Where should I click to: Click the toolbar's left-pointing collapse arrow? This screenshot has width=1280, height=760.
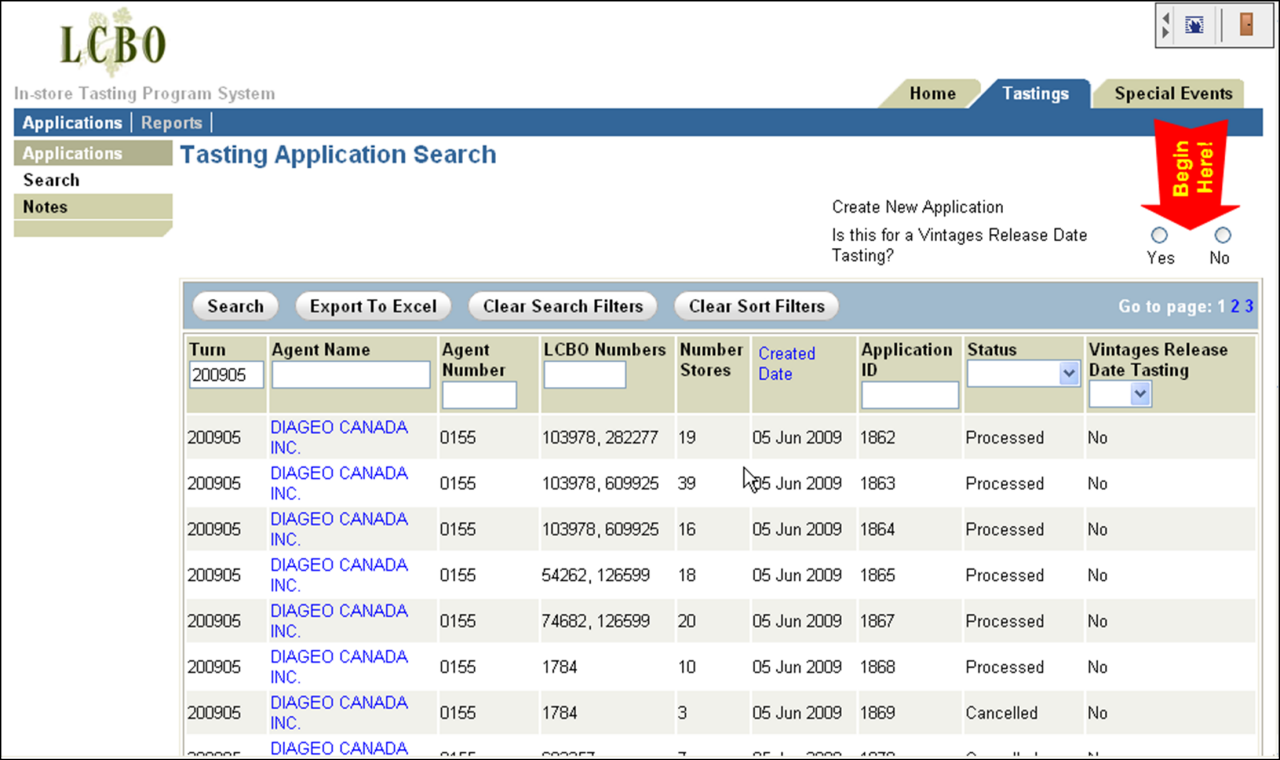click(x=1165, y=18)
